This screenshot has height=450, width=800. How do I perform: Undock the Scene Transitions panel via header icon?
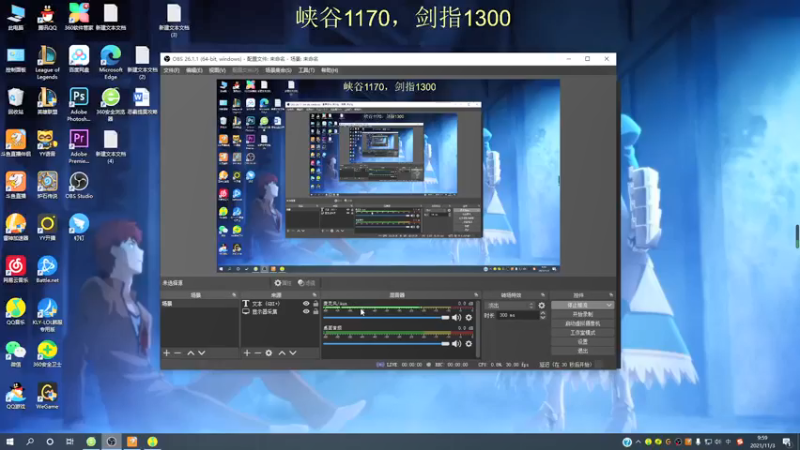[x=543, y=295]
